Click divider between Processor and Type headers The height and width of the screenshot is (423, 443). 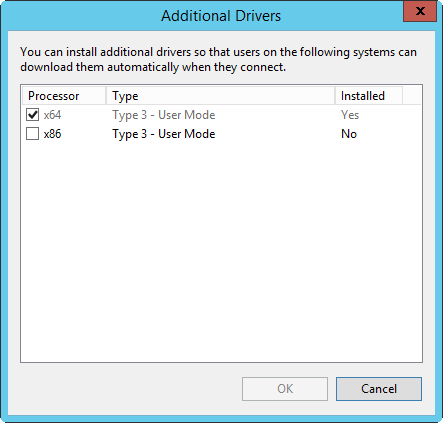pos(106,96)
